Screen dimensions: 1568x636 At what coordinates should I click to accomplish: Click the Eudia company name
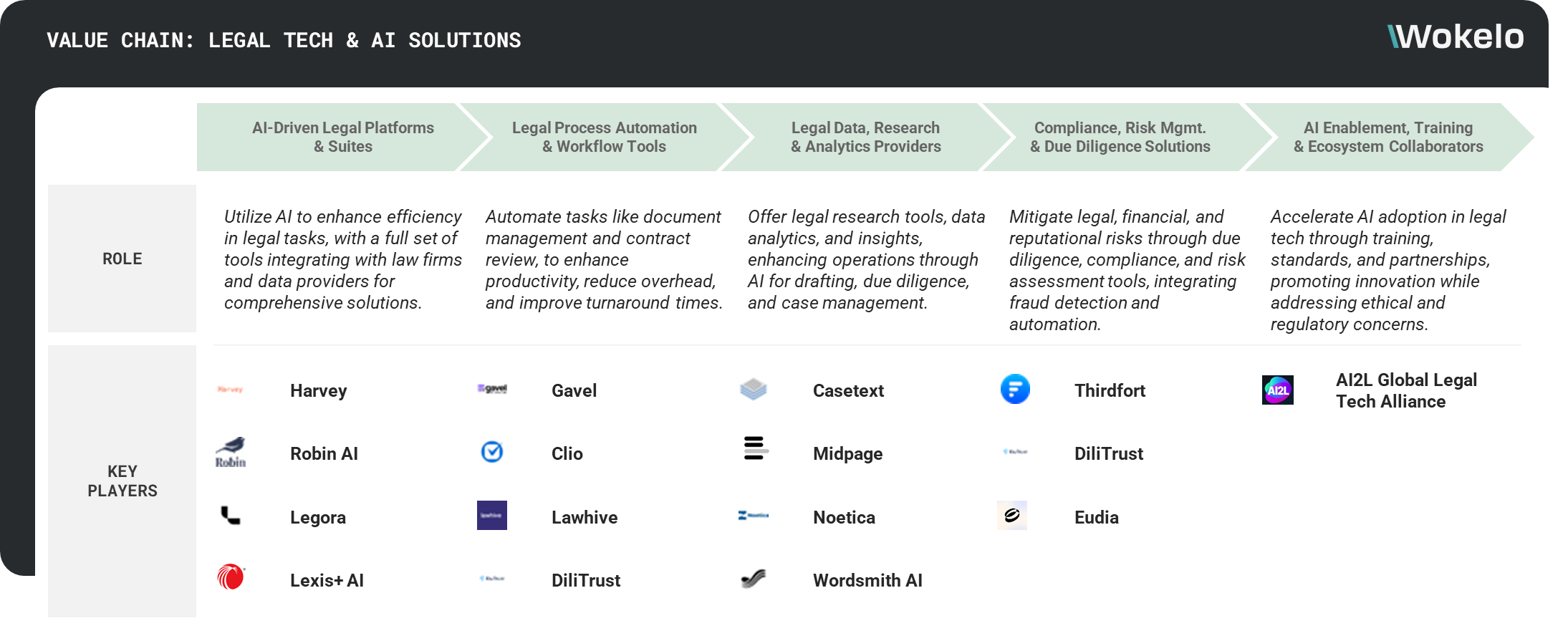pos(1096,517)
